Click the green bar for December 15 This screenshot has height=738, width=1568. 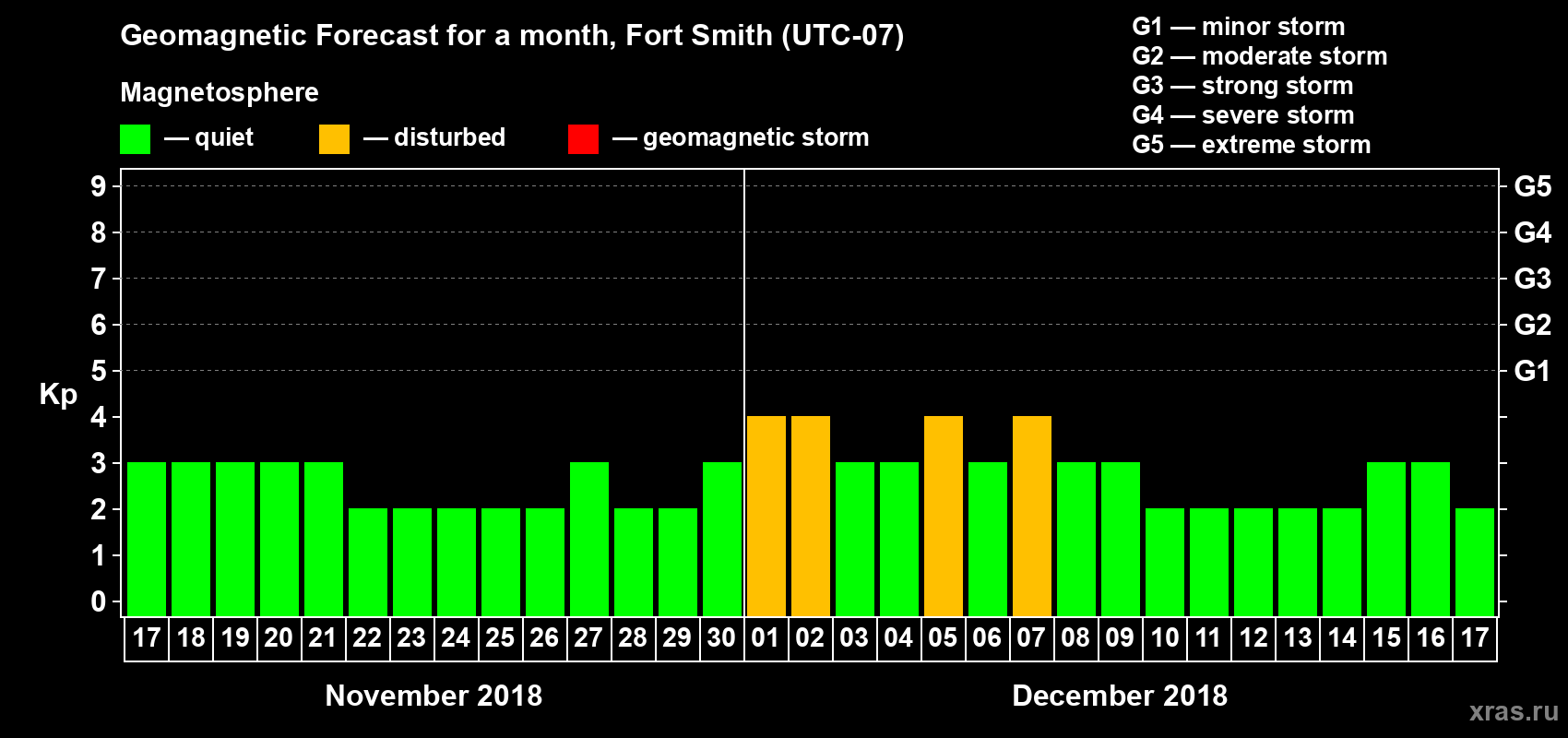[x=1386, y=540]
